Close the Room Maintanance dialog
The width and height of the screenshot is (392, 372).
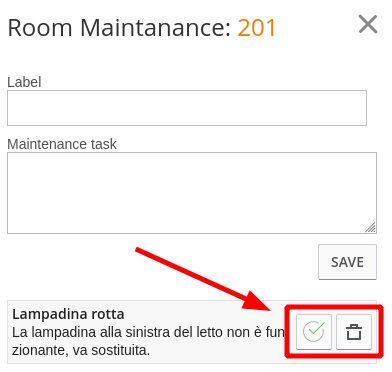(368, 24)
